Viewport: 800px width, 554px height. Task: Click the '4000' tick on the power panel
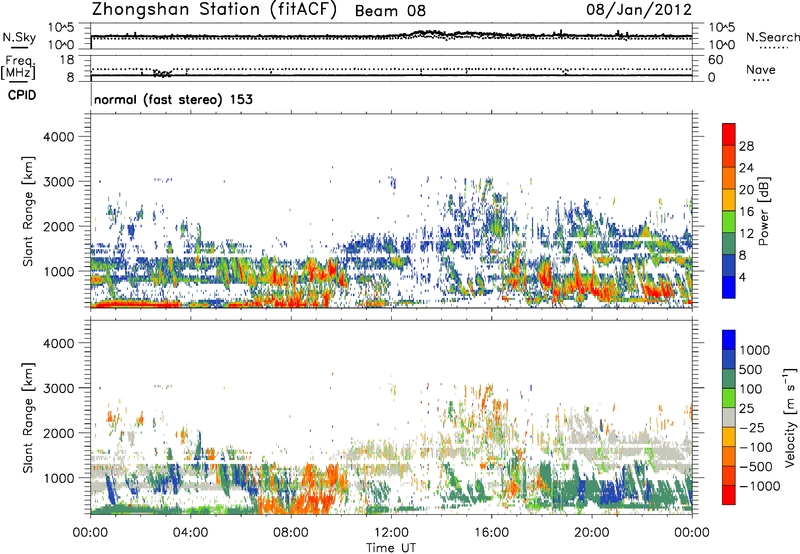58,137
